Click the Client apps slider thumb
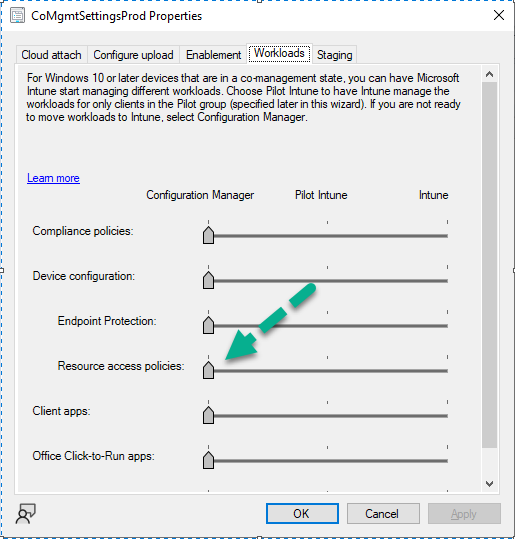 [x=208, y=415]
